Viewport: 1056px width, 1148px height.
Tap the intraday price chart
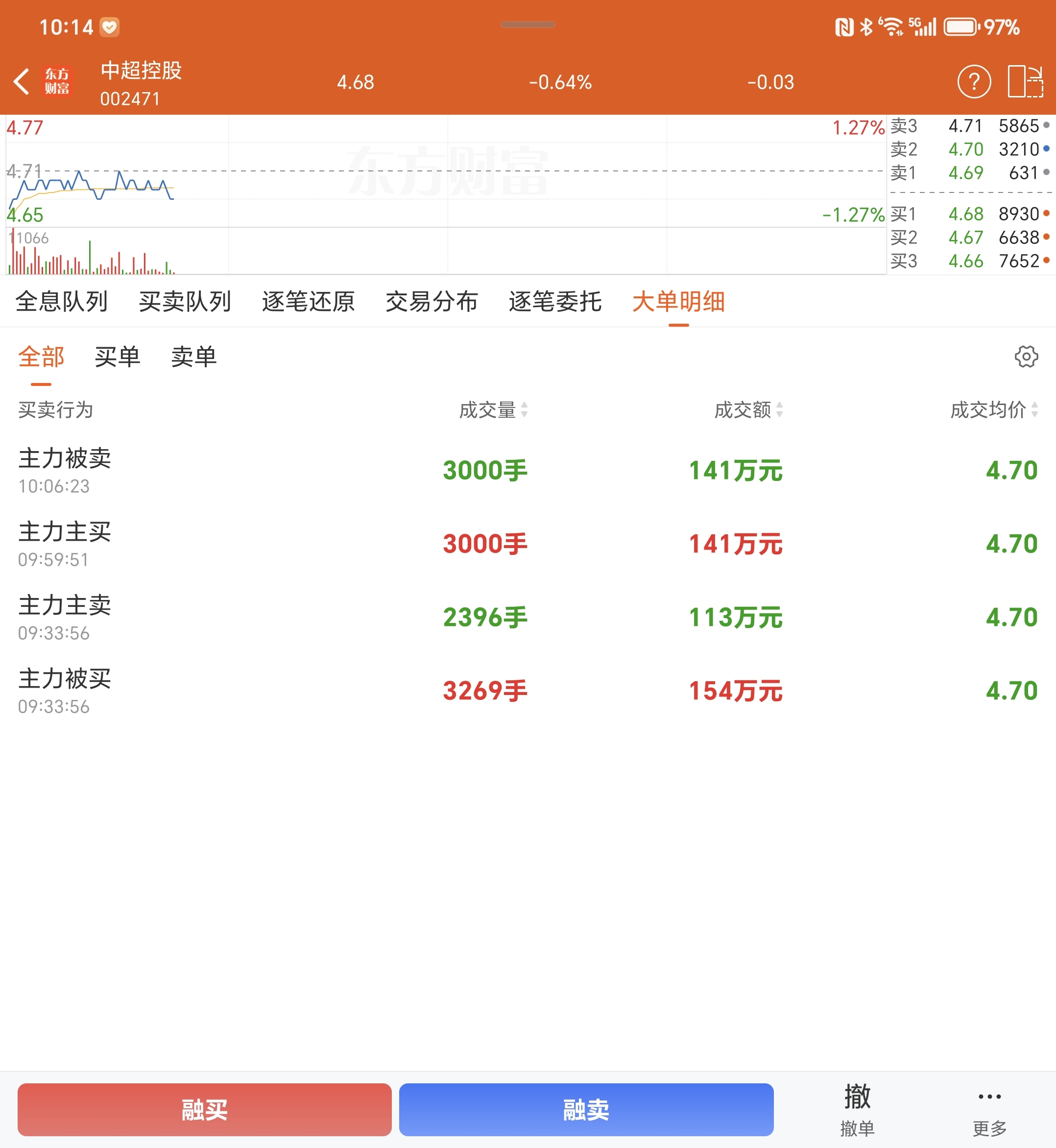446,171
